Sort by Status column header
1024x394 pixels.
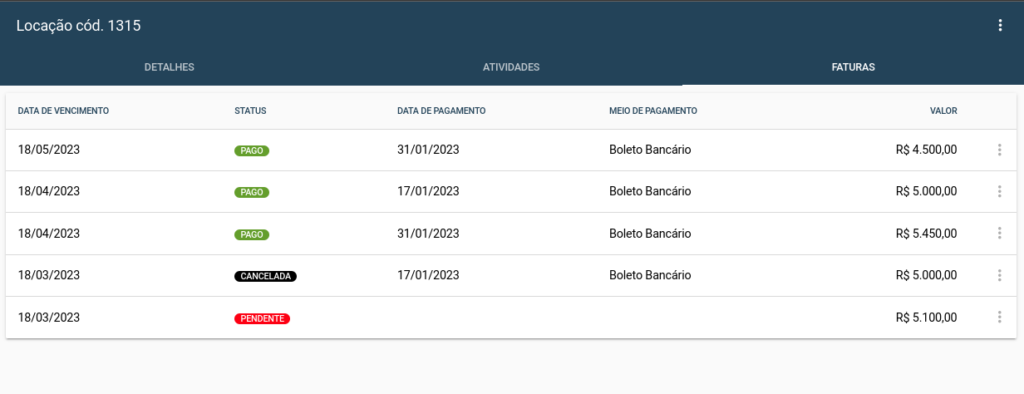(250, 111)
